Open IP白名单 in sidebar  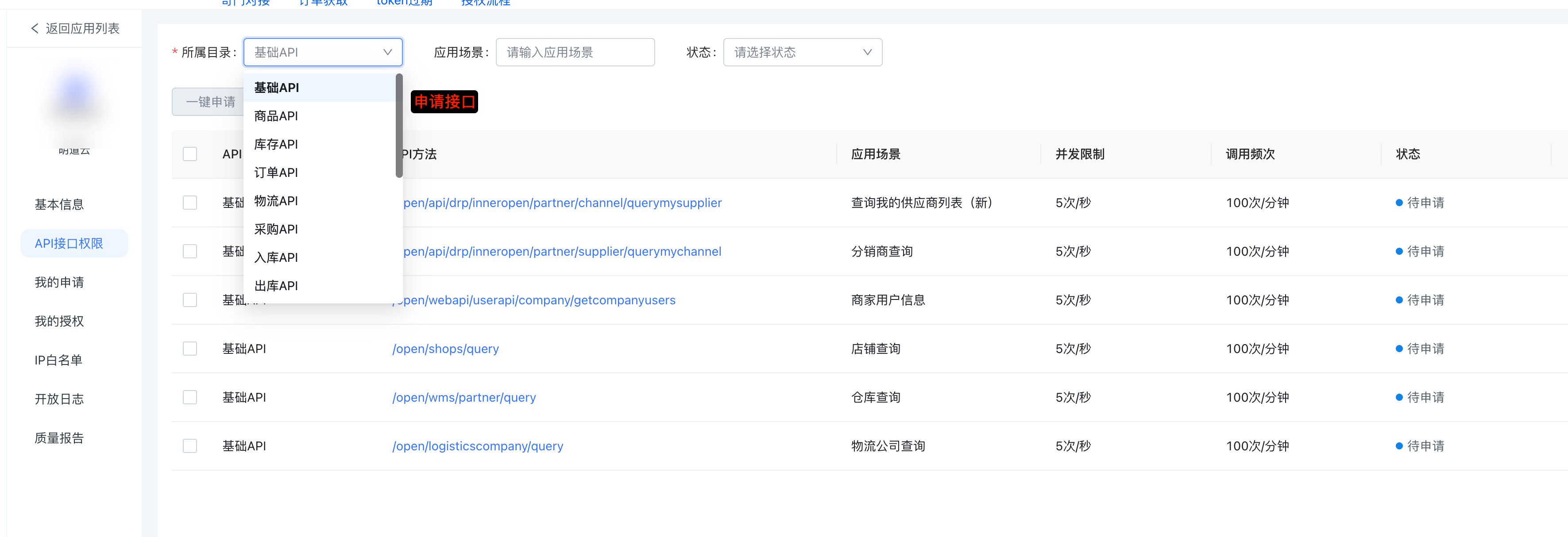point(58,360)
